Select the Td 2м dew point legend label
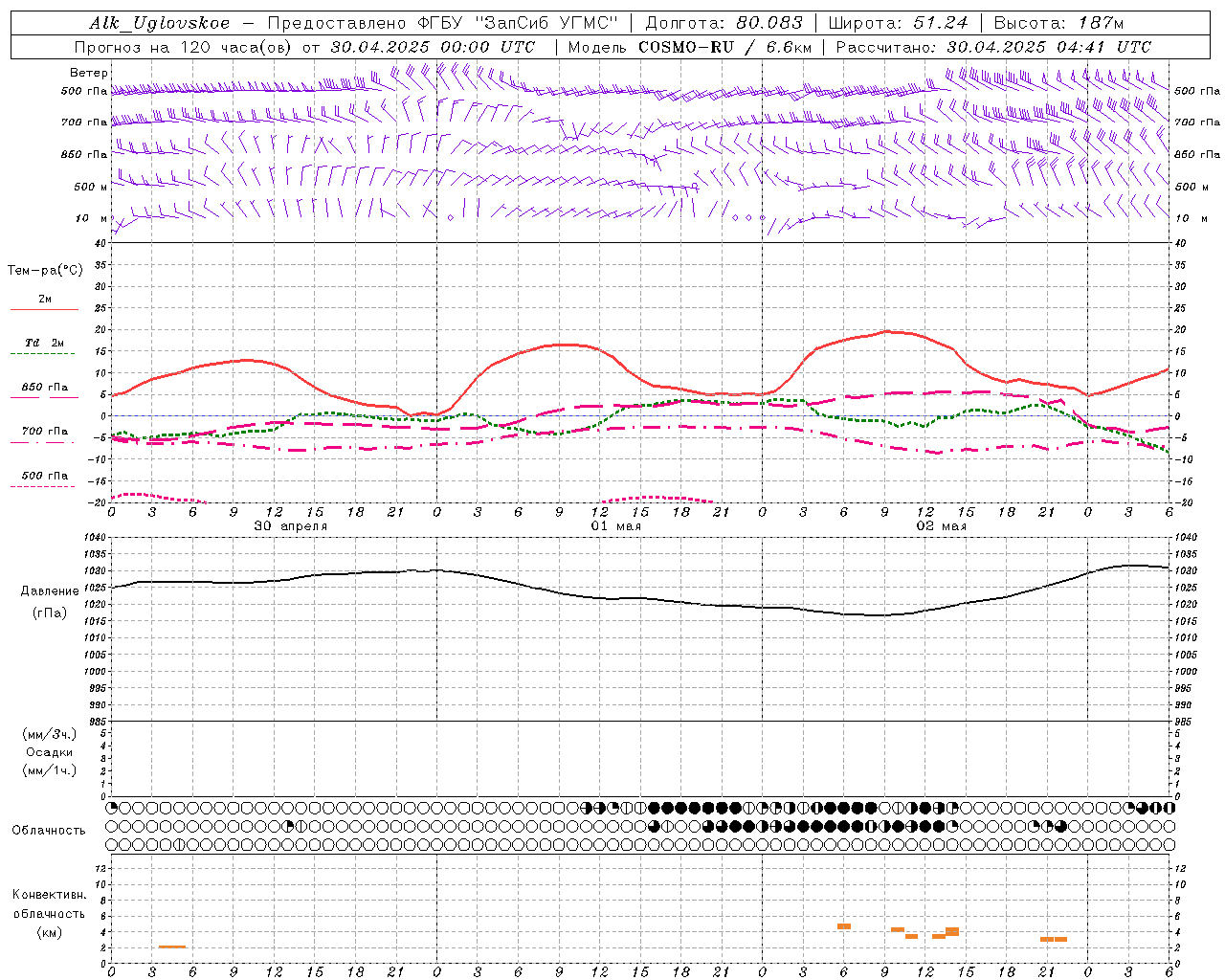 45,343
